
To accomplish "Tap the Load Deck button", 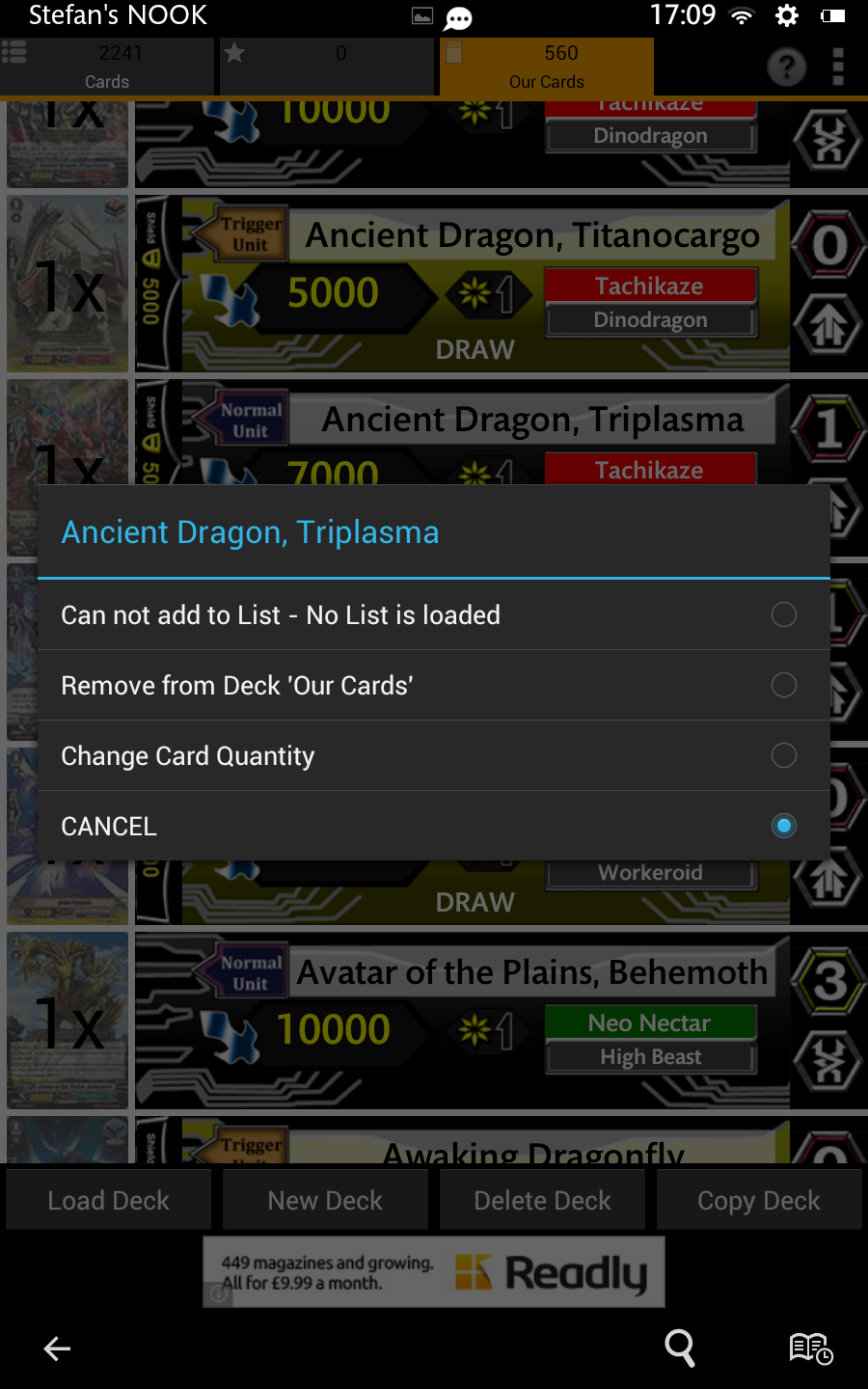I will tap(109, 1200).
